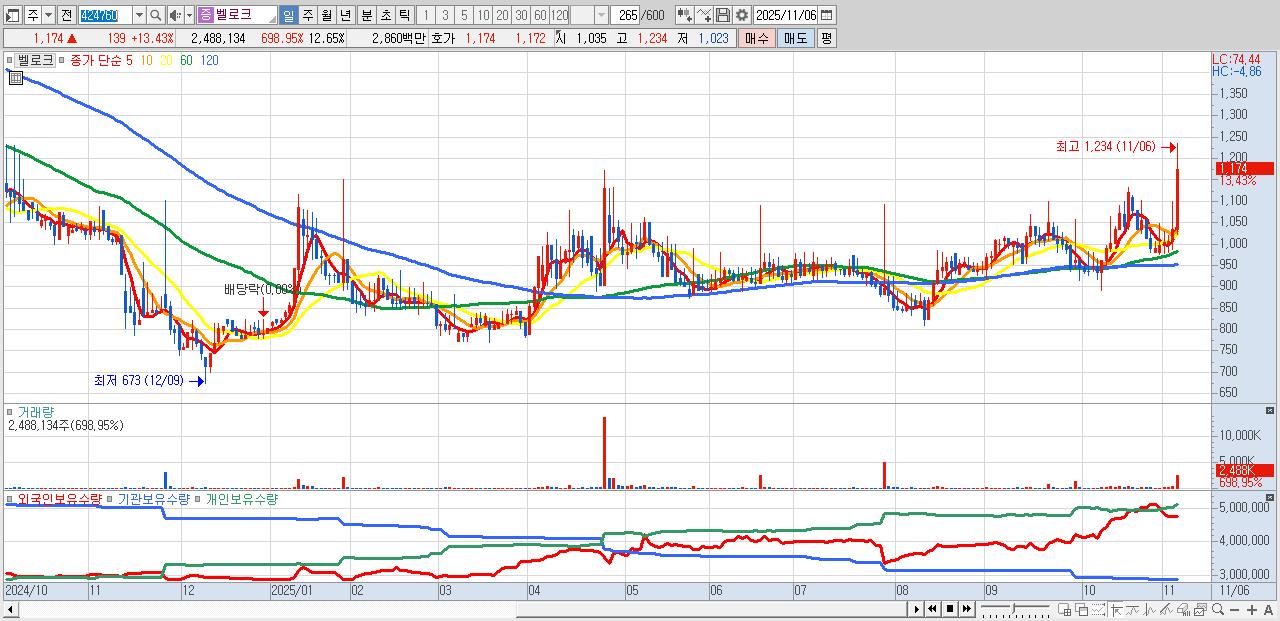This screenshot has height=621, width=1280.
Task: Click the yellow 20-day moving average legend
Action: (x=166, y=60)
